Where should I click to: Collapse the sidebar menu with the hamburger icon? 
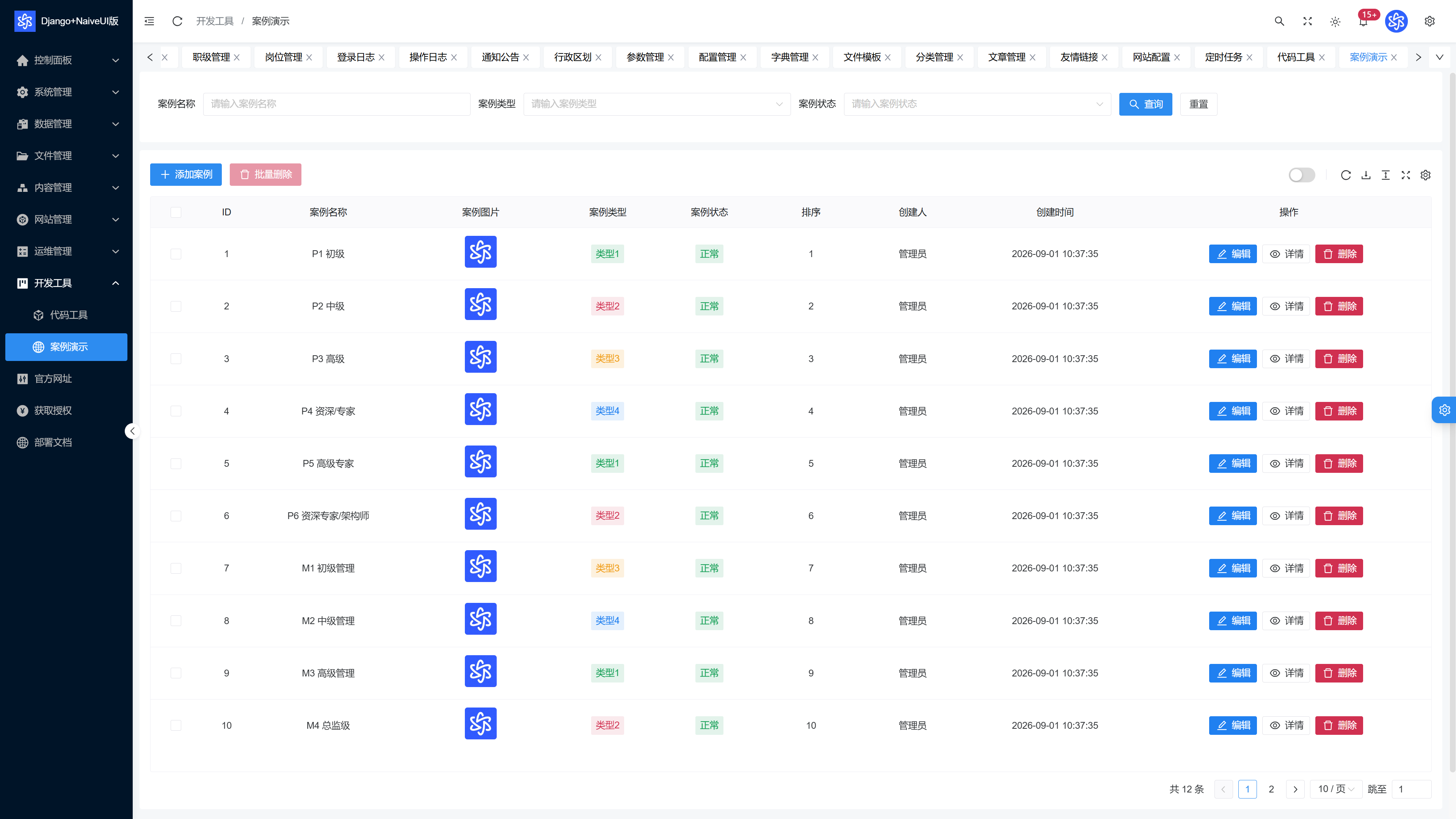149,21
